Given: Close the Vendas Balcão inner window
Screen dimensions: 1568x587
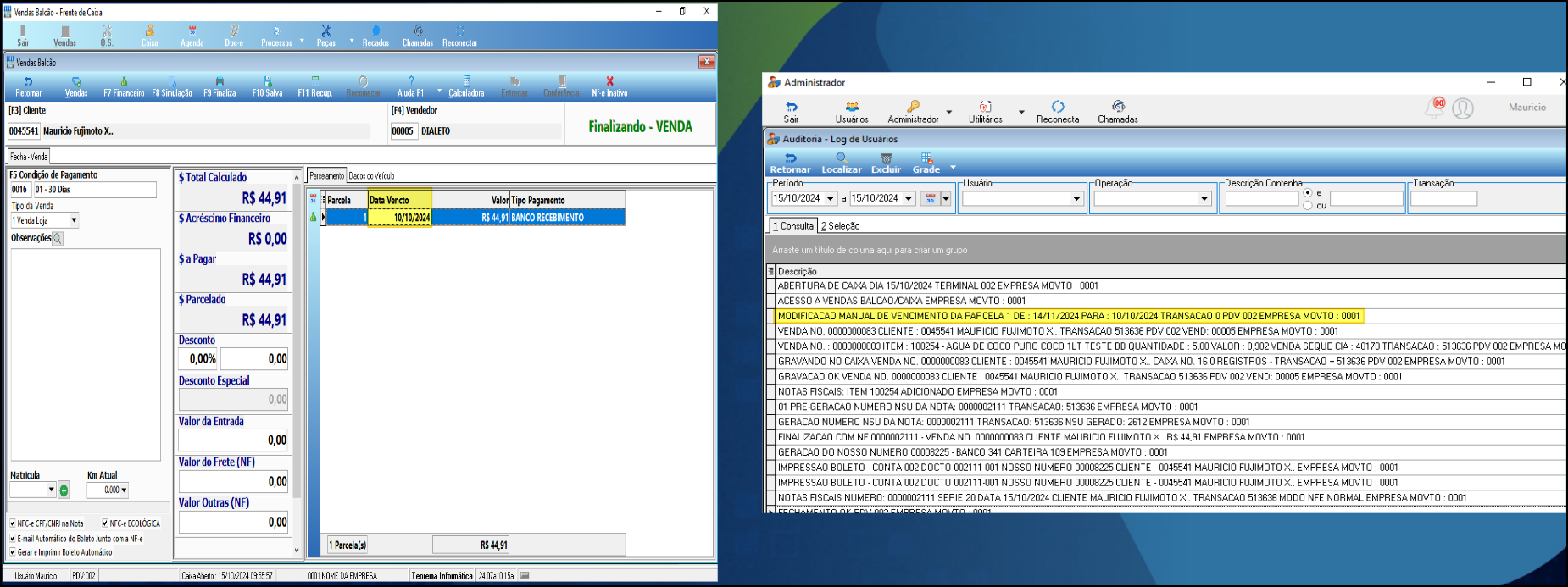Looking at the screenshot, I should [x=706, y=62].
